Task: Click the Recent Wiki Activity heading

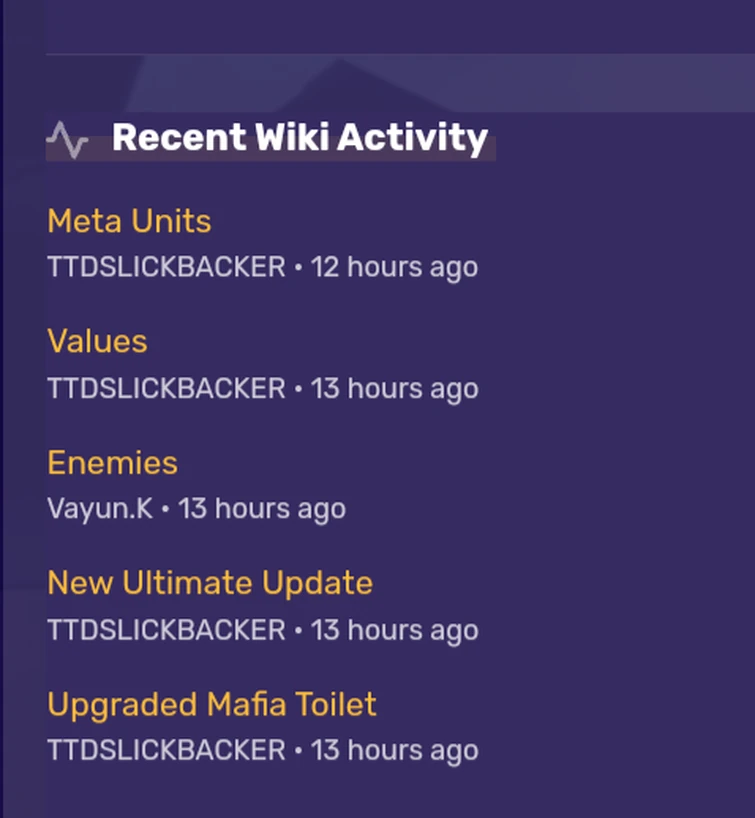Action: point(299,138)
